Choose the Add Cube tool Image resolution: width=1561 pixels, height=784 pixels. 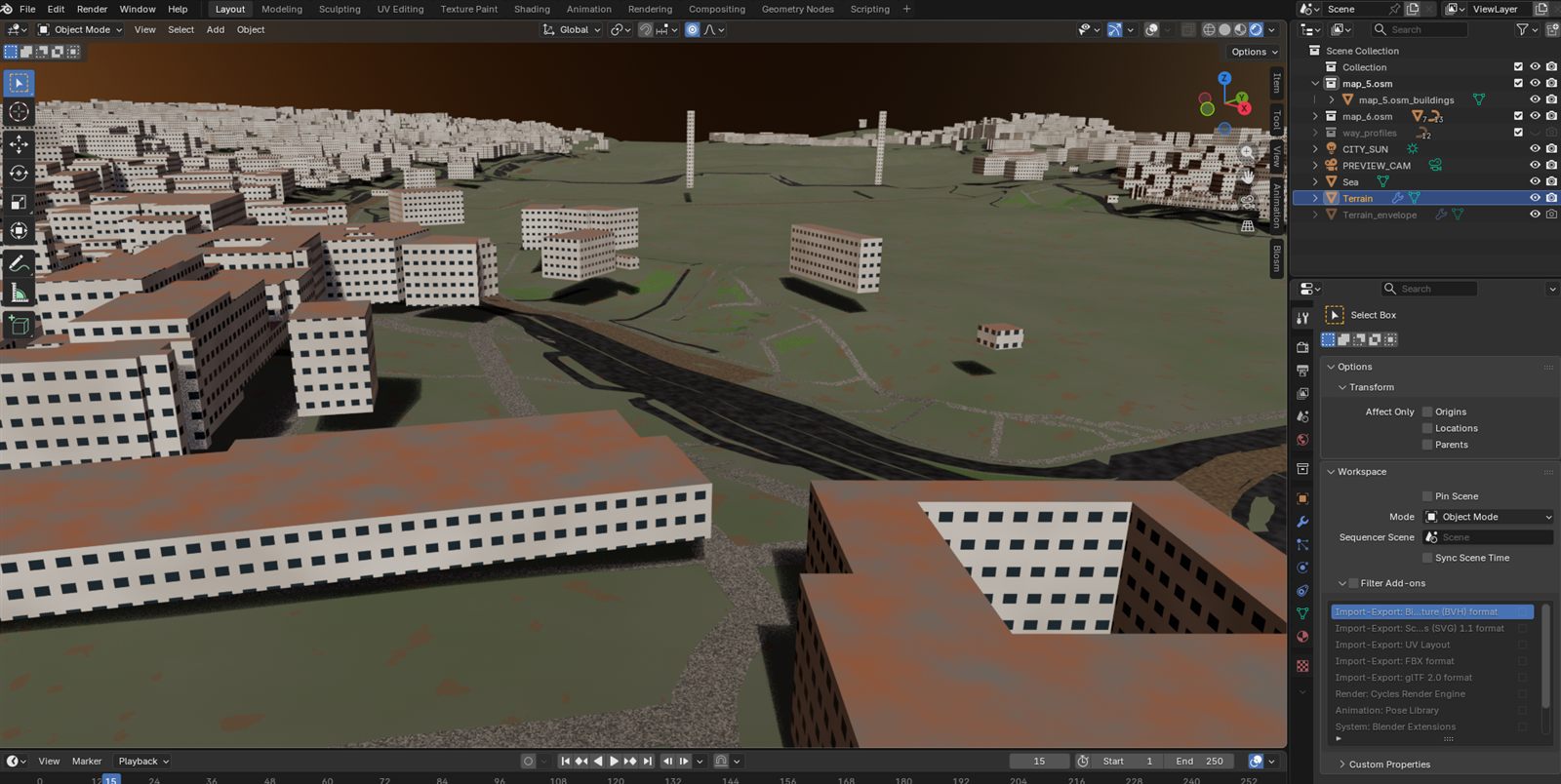[19, 326]
